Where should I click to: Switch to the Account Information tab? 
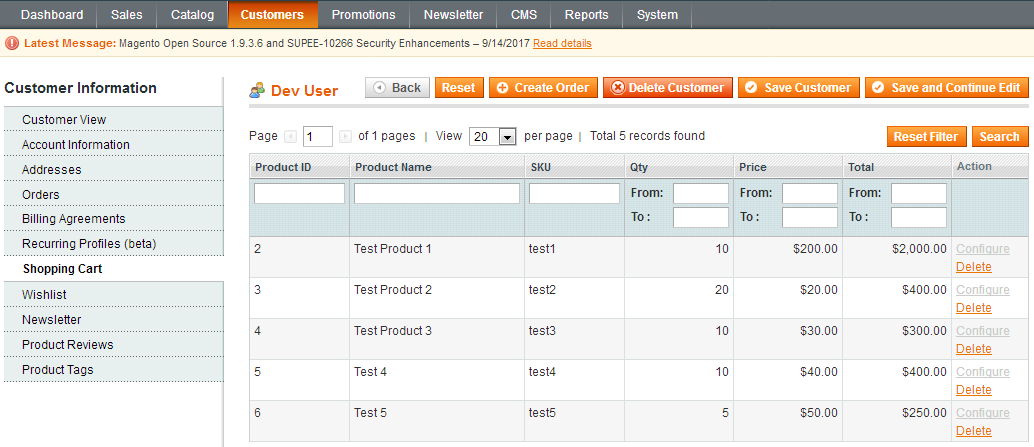click(x=76, y=144)
